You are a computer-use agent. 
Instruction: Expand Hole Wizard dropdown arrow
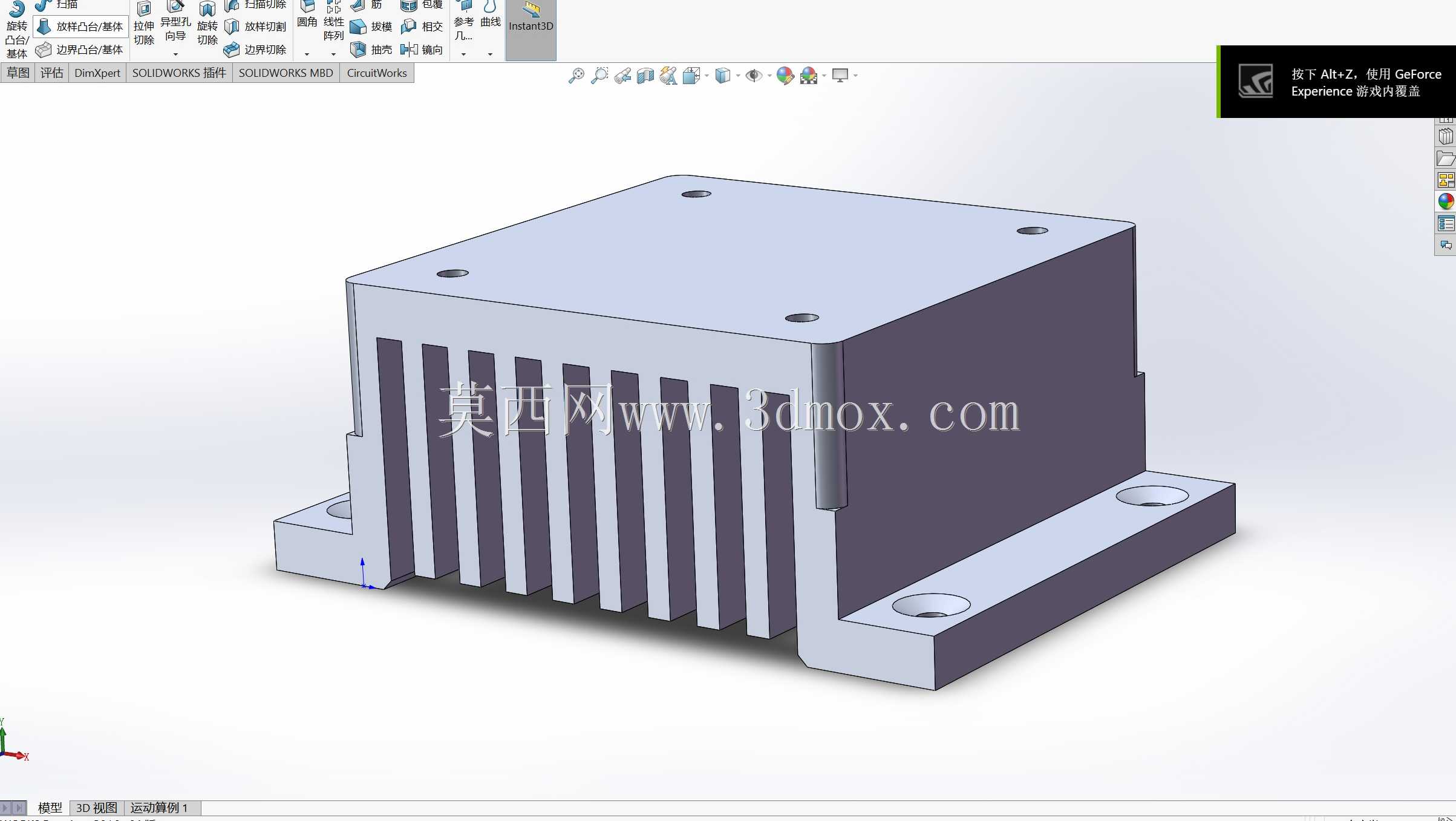(x=175, y=54)
